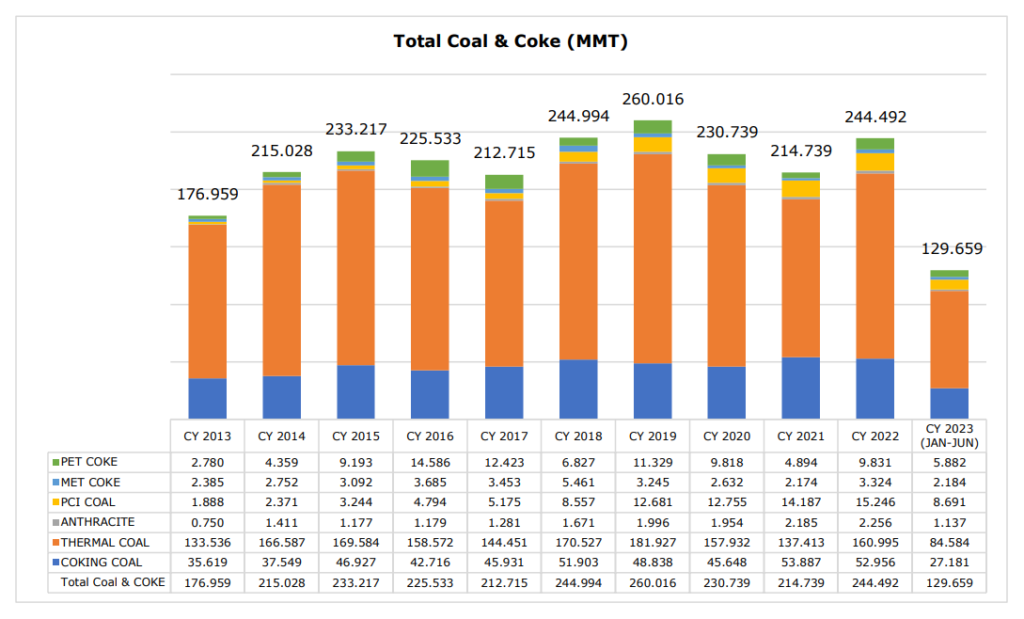Select the CY 2020 column header
Screen dimensions: 1024x619
click(x=725, y=436)
